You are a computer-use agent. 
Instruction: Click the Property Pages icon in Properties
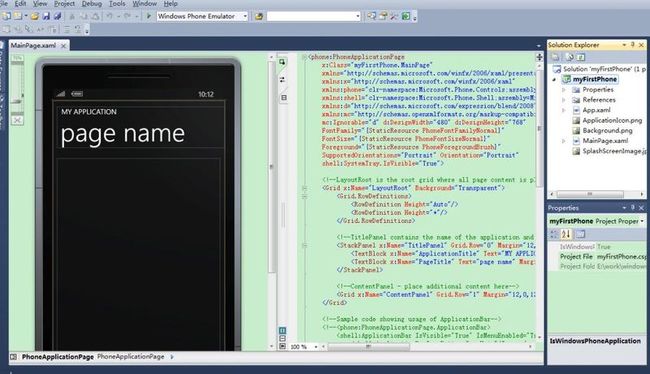tap(580, 234)
